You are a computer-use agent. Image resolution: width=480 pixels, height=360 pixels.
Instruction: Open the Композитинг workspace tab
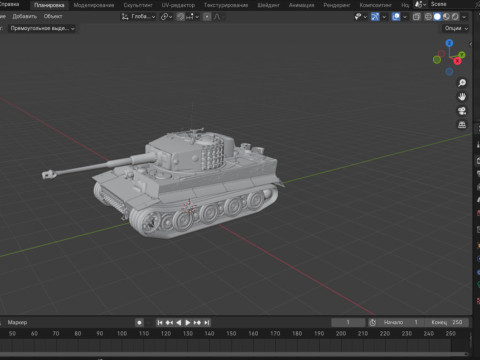click(375, 5)
